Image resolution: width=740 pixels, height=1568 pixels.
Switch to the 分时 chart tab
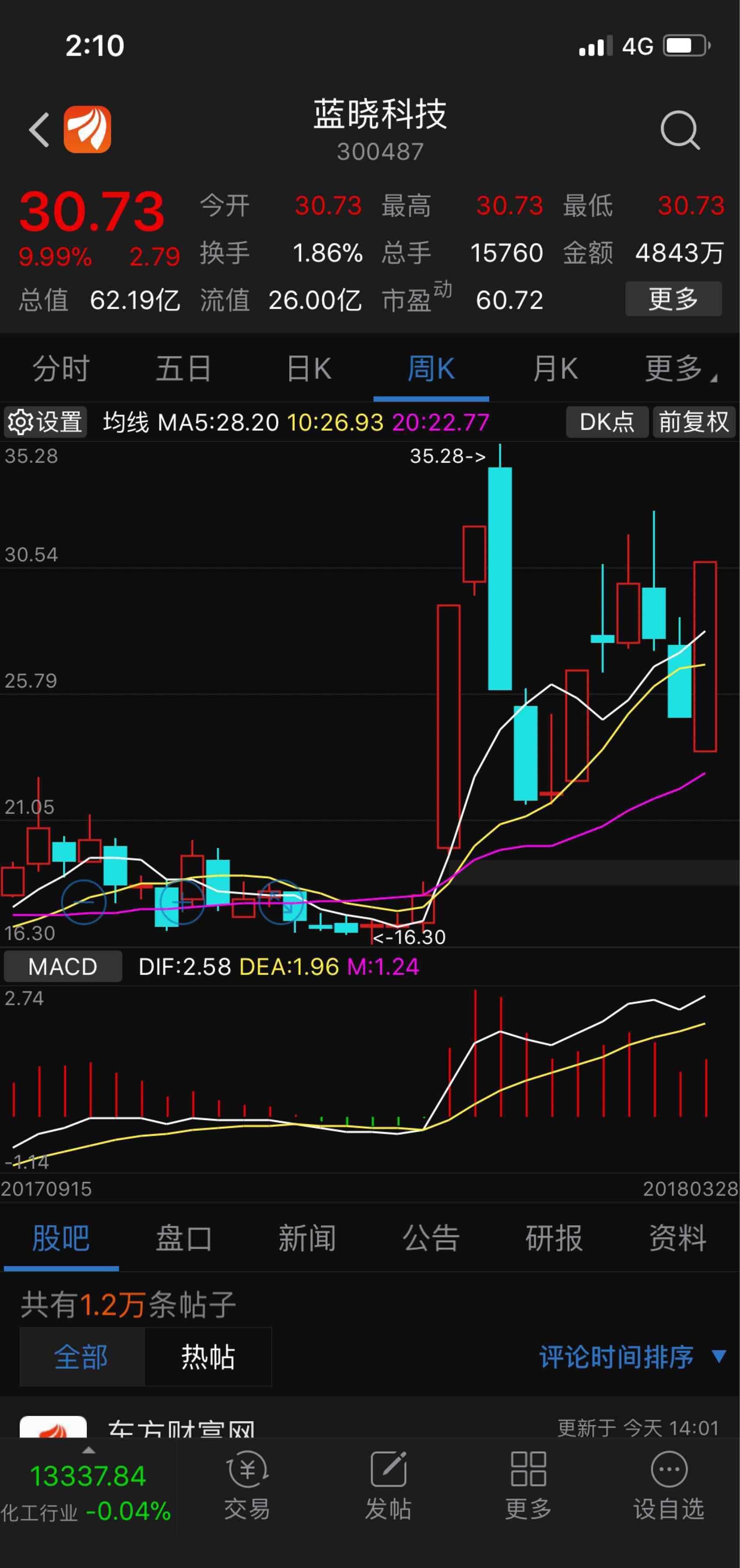pos(61,369)
